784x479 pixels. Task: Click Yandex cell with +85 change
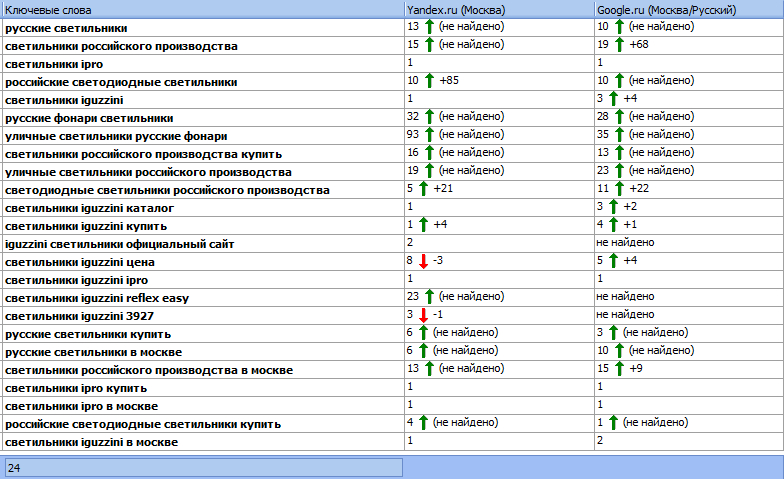coord(499,82)
